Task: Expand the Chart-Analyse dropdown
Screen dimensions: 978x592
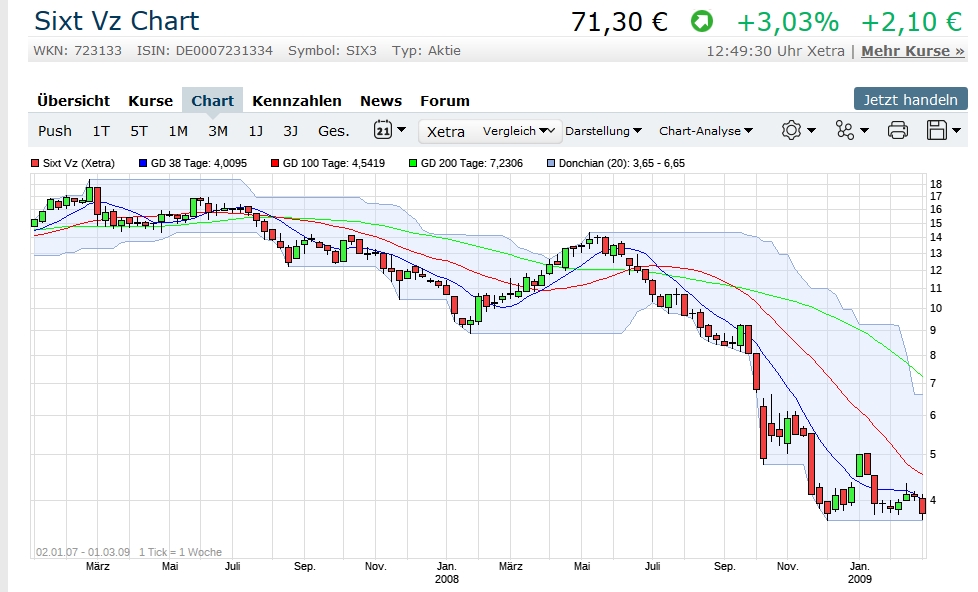Action: pyautogui.click(x=706, y=130)
